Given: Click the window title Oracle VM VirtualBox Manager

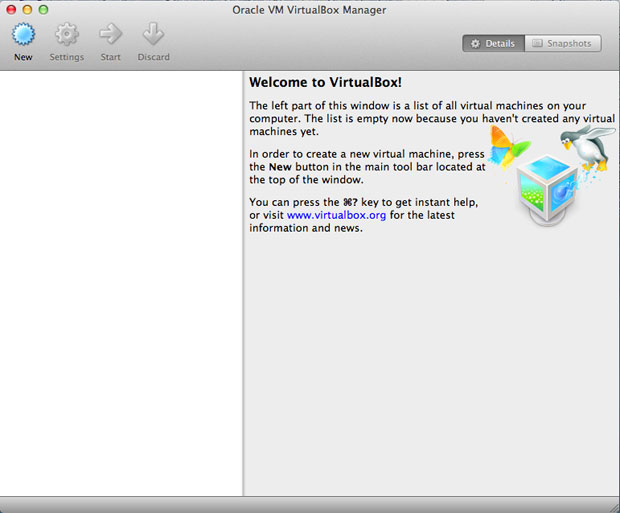Looking at the screenshot, I should pos(309,10).
